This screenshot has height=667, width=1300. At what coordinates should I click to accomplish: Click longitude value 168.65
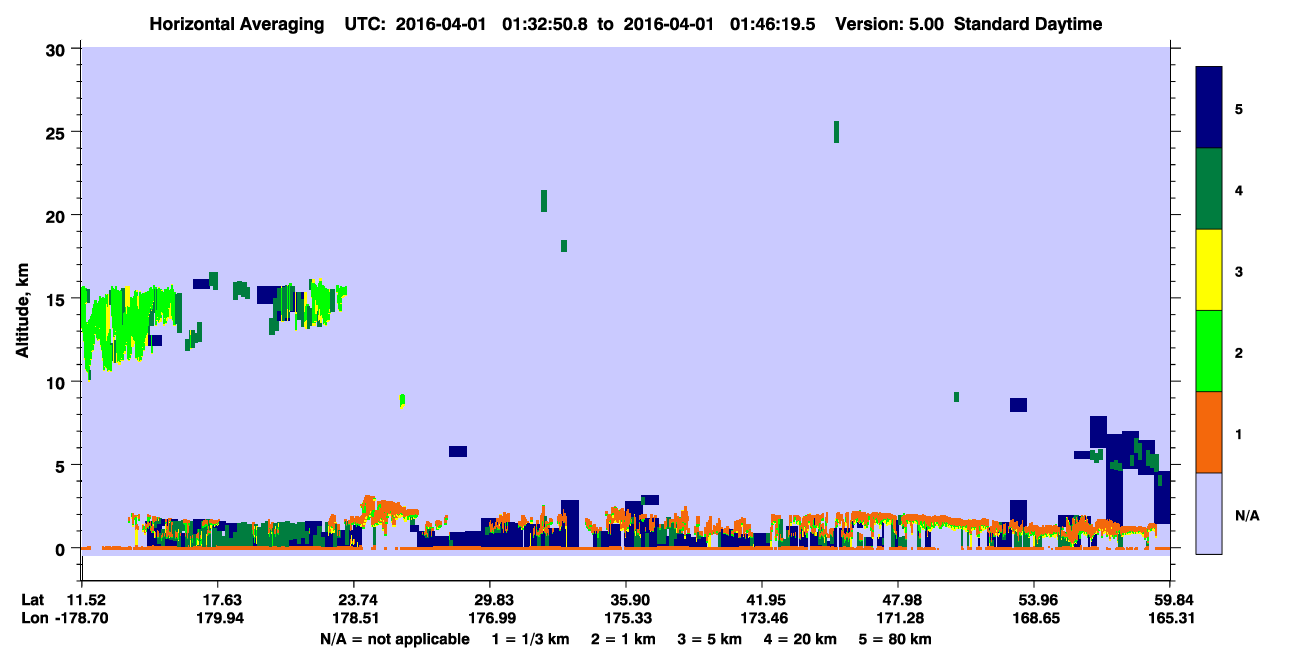click(x=1034, y=618)
